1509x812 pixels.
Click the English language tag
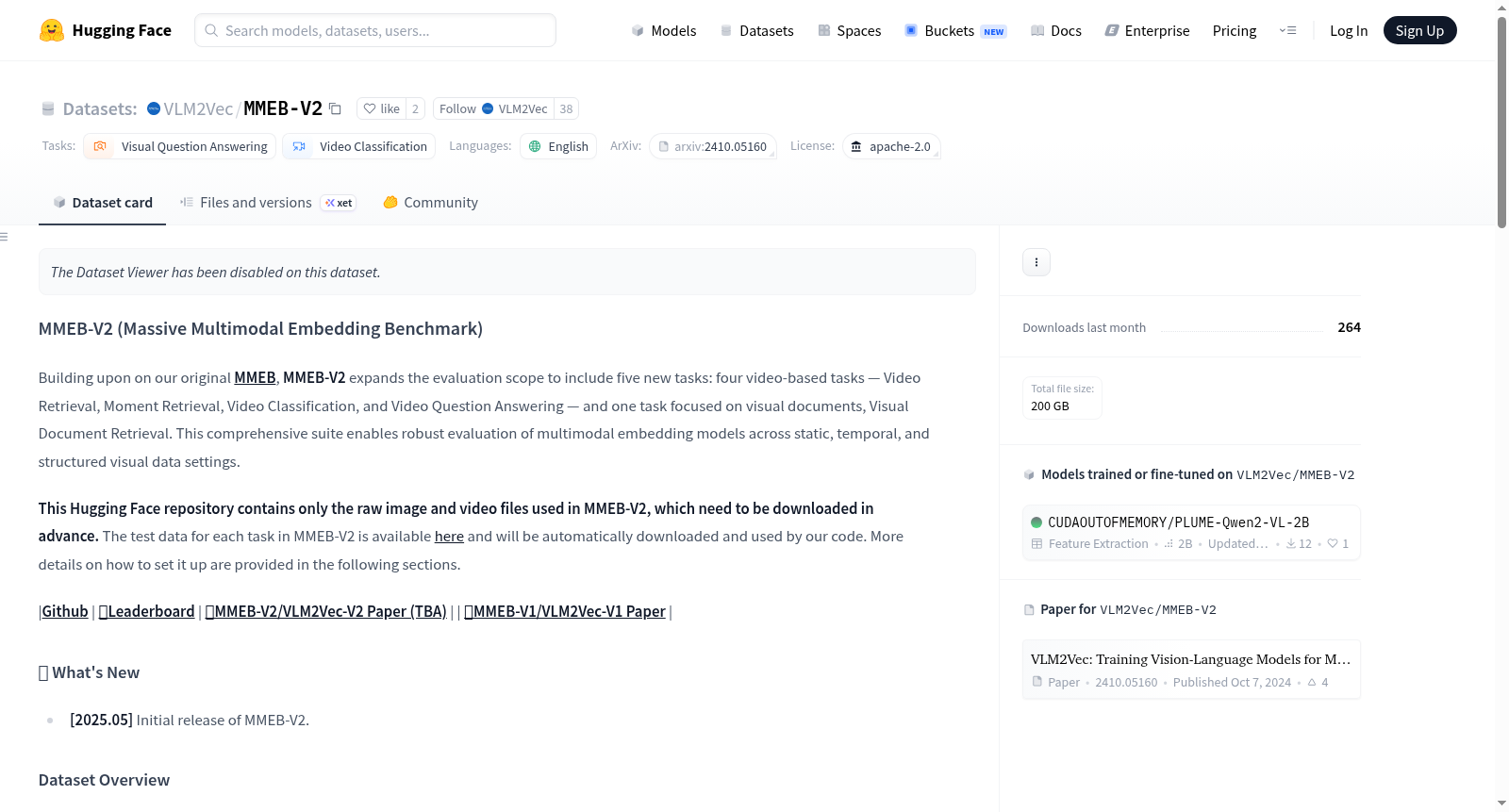[x=558, y=146]
